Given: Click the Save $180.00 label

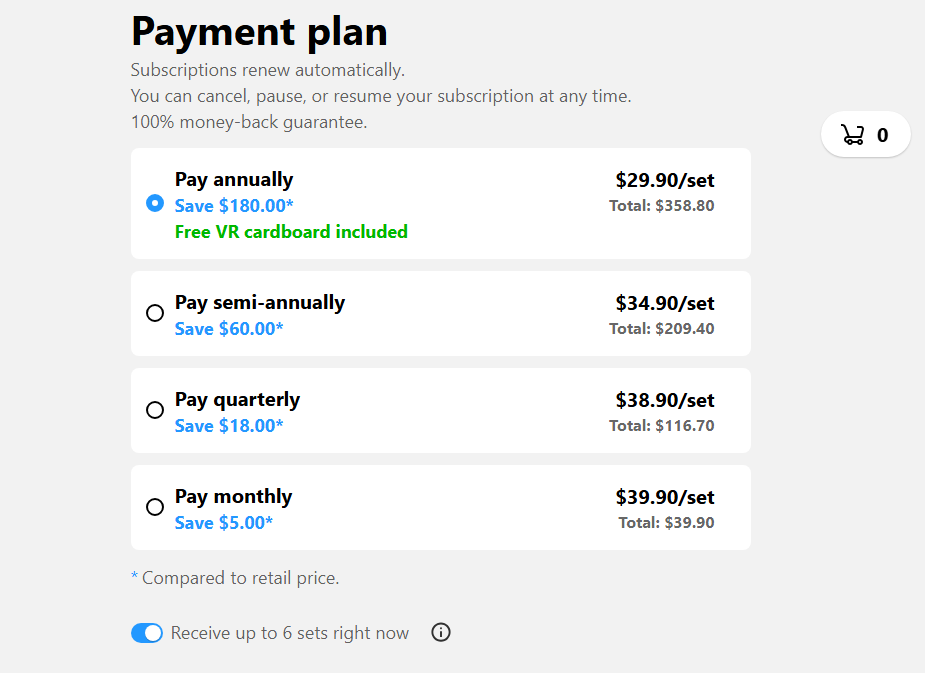Looking at the screenshot, I should point(234,206).
